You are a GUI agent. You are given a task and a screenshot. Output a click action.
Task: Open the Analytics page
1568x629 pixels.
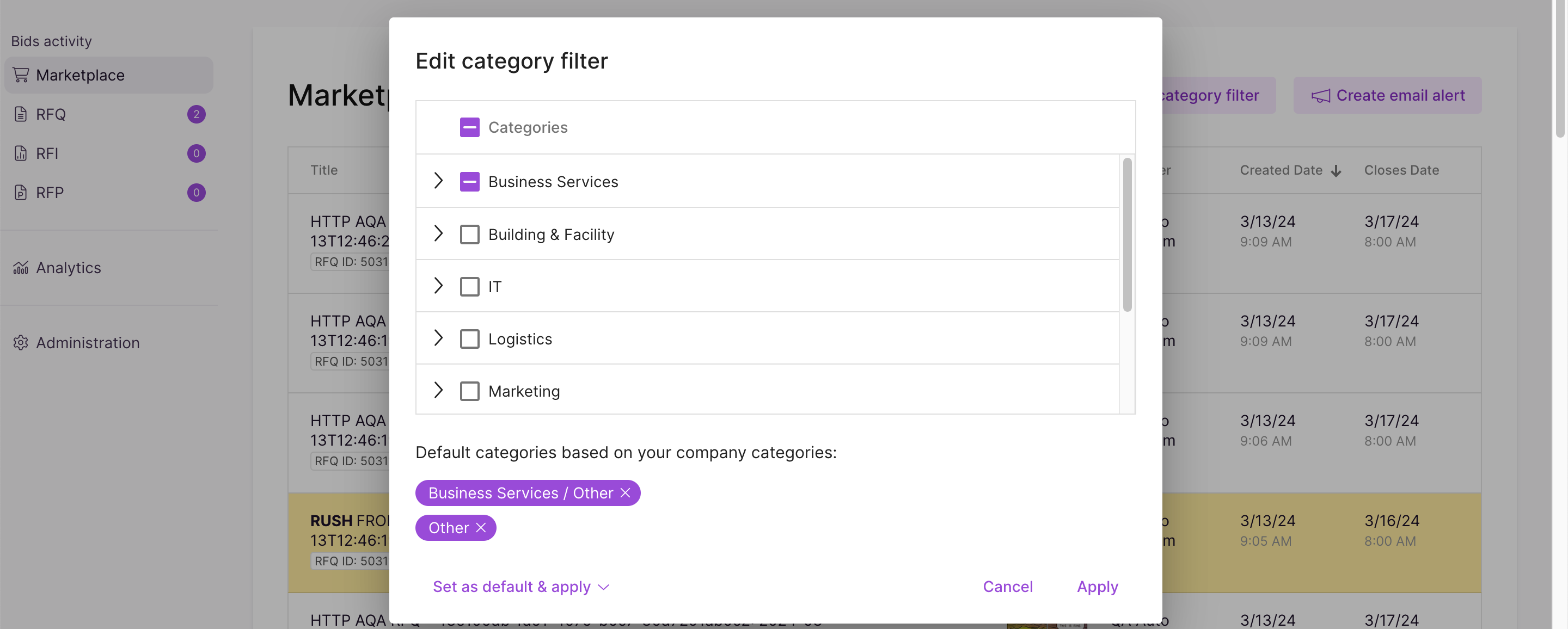[109, 268]
